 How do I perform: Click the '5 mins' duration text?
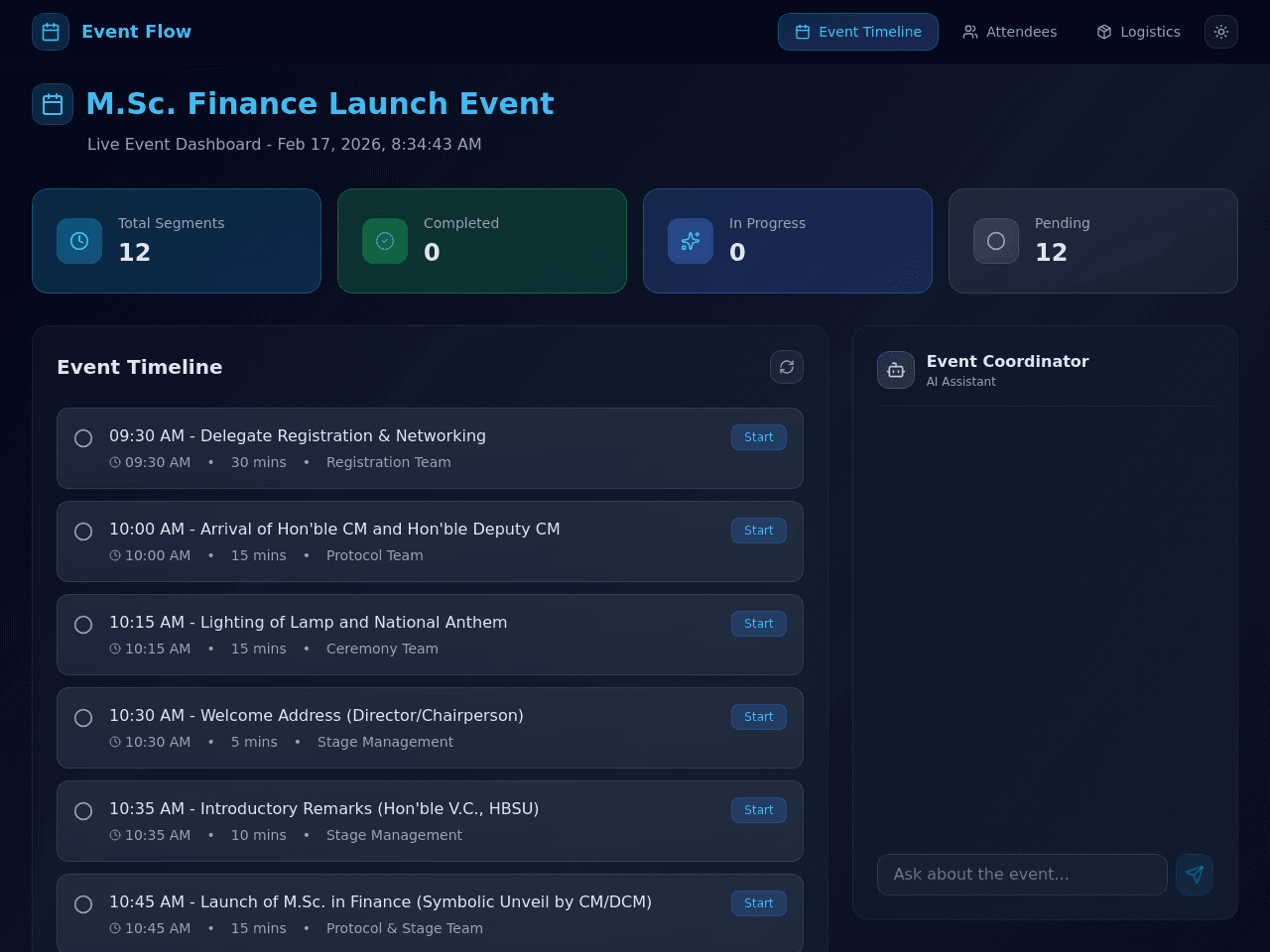pyautogui.click(x=254, y=742)
